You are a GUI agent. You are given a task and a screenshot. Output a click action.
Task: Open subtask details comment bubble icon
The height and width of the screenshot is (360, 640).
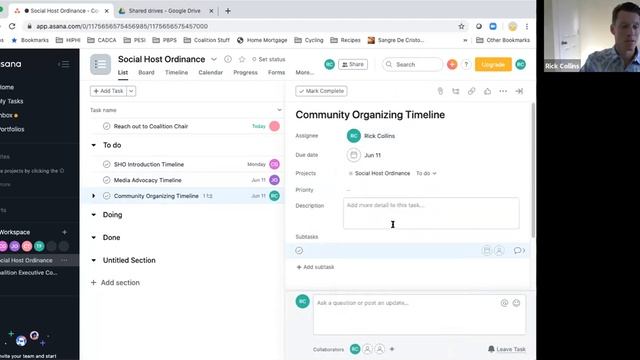point(519,251)
